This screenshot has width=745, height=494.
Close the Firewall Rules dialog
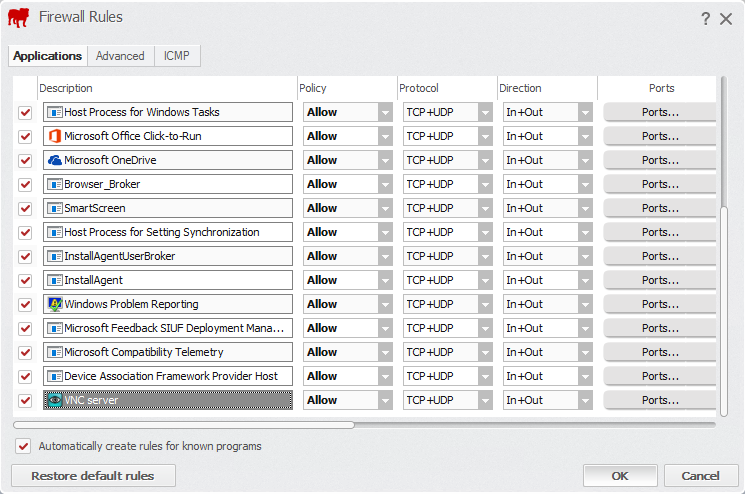(726, 19)
